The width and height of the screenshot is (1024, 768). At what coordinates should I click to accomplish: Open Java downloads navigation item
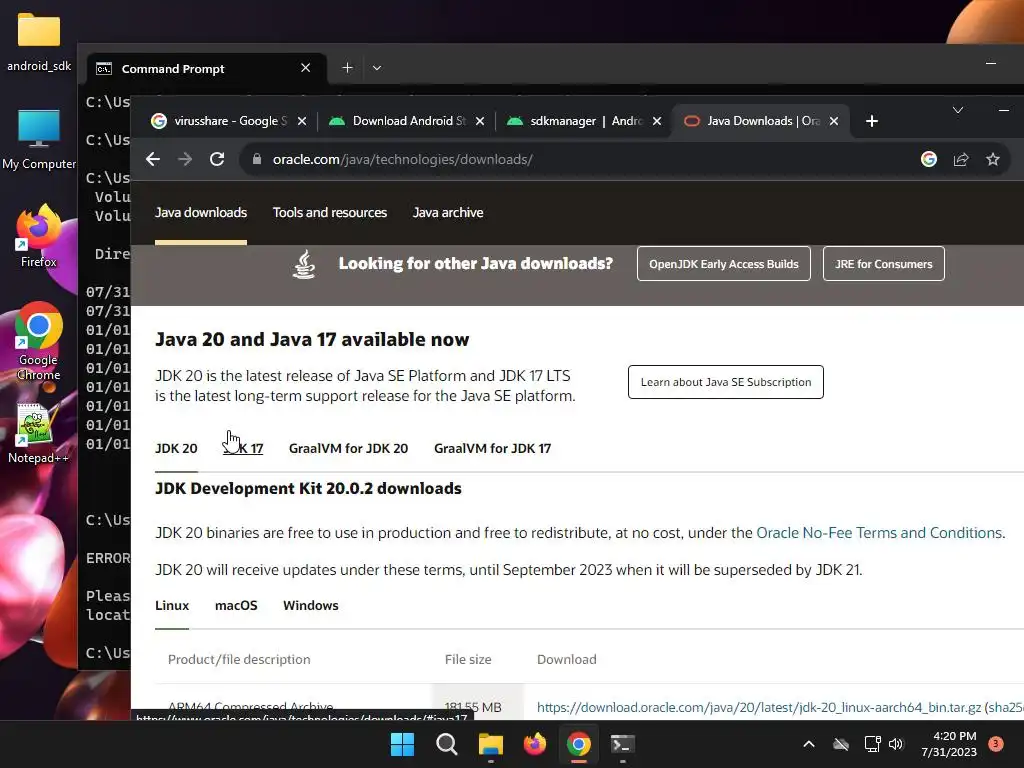[201, 213]
